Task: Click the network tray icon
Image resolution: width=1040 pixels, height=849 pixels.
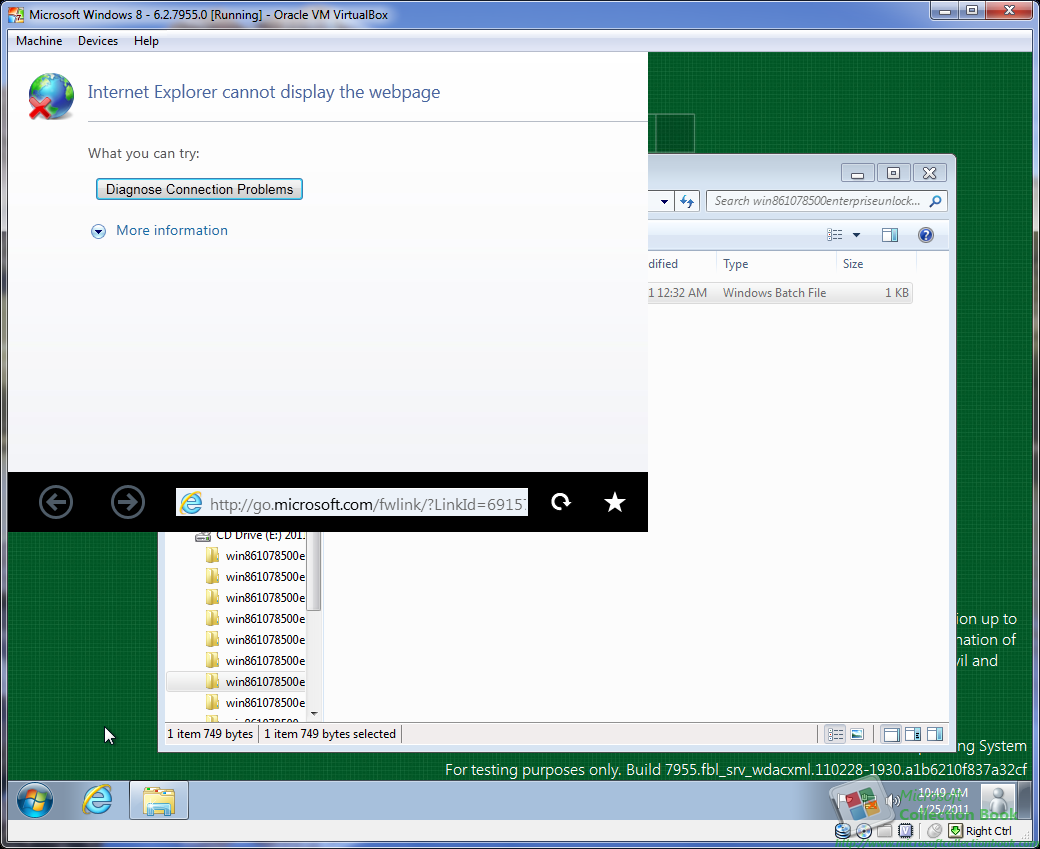Action: click(869, 801)
